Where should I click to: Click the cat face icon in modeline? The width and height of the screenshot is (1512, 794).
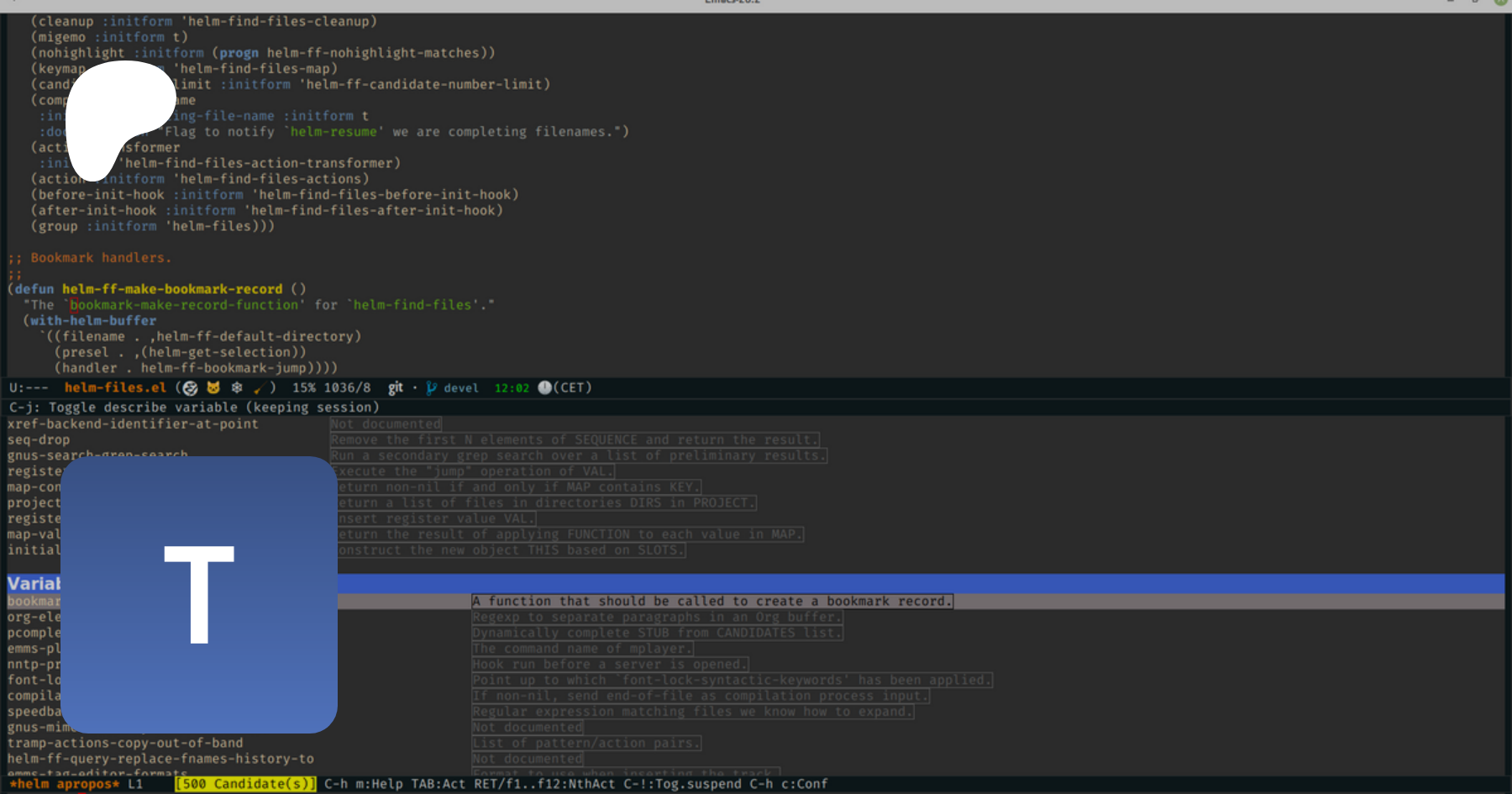tap(213, 387)
